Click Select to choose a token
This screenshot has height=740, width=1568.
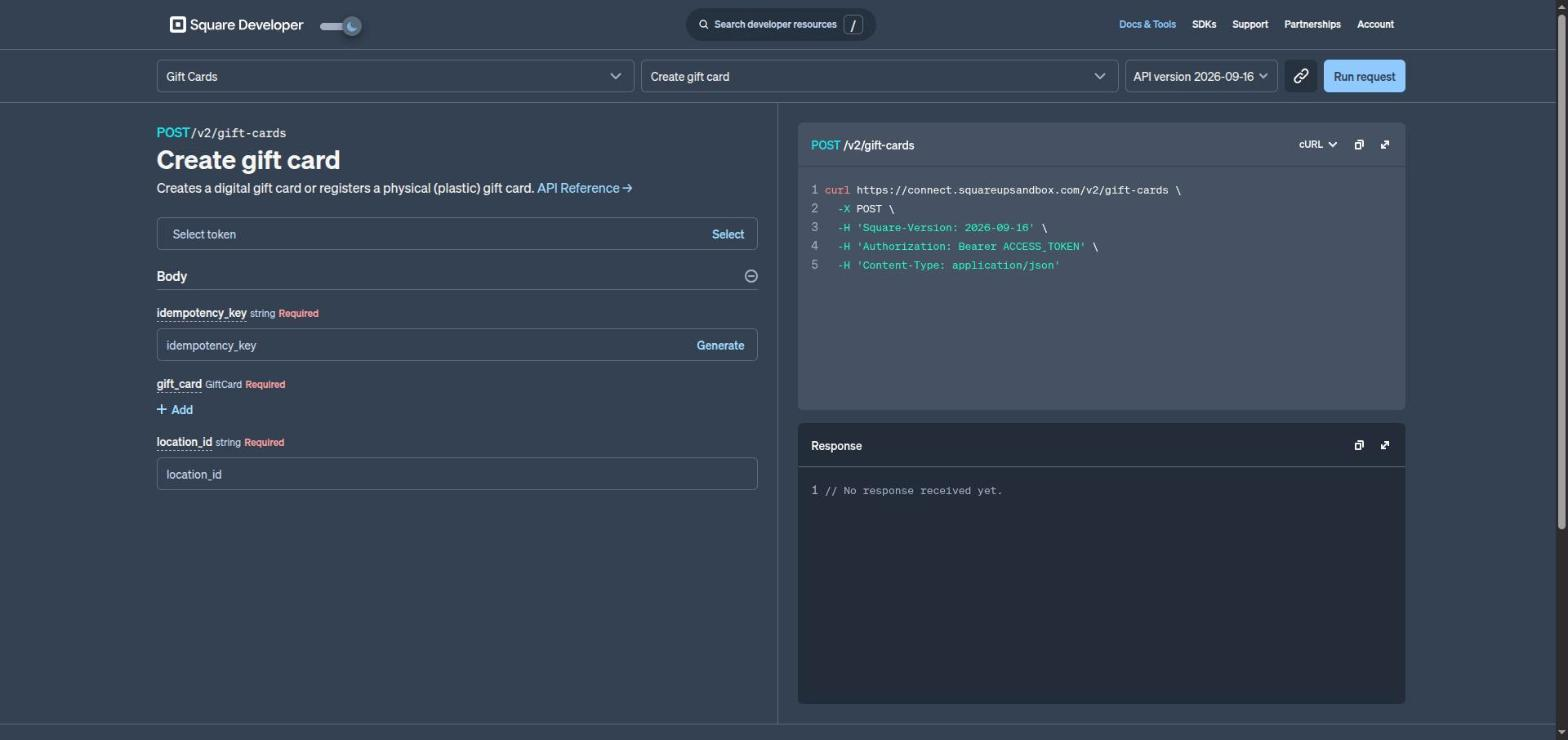(x=727, y=234)
